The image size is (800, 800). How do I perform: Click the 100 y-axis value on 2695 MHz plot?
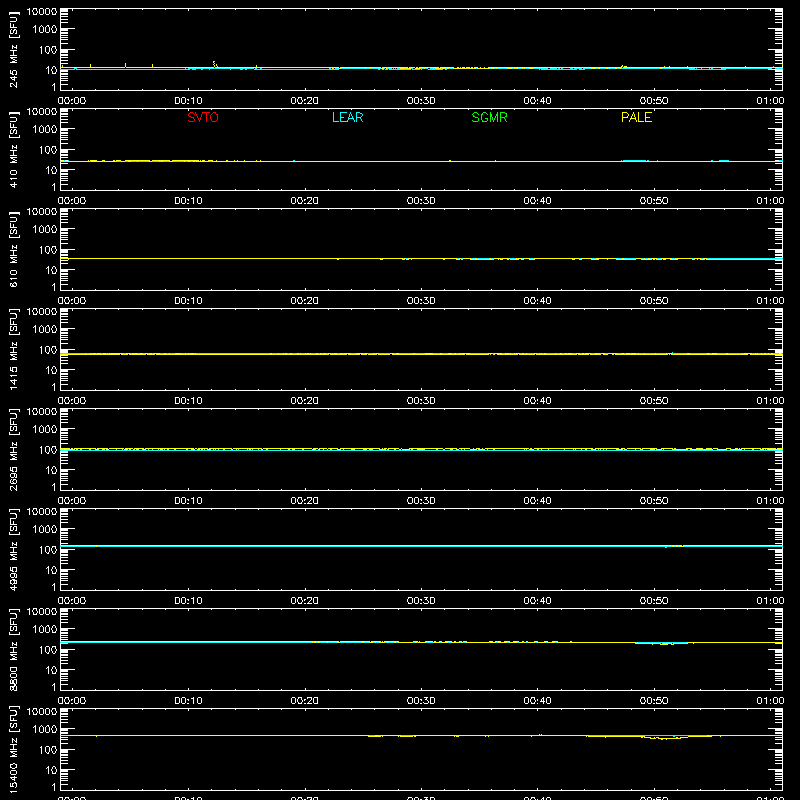(48, 450)
